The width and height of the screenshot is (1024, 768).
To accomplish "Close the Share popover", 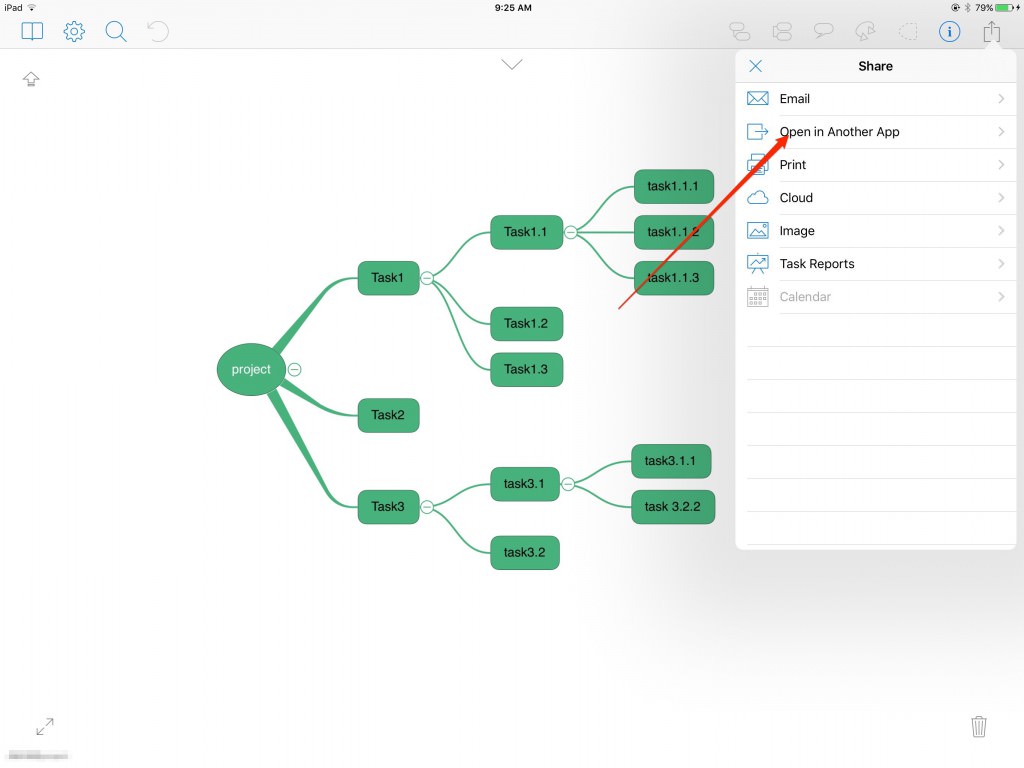I will [x=756, y=66].
